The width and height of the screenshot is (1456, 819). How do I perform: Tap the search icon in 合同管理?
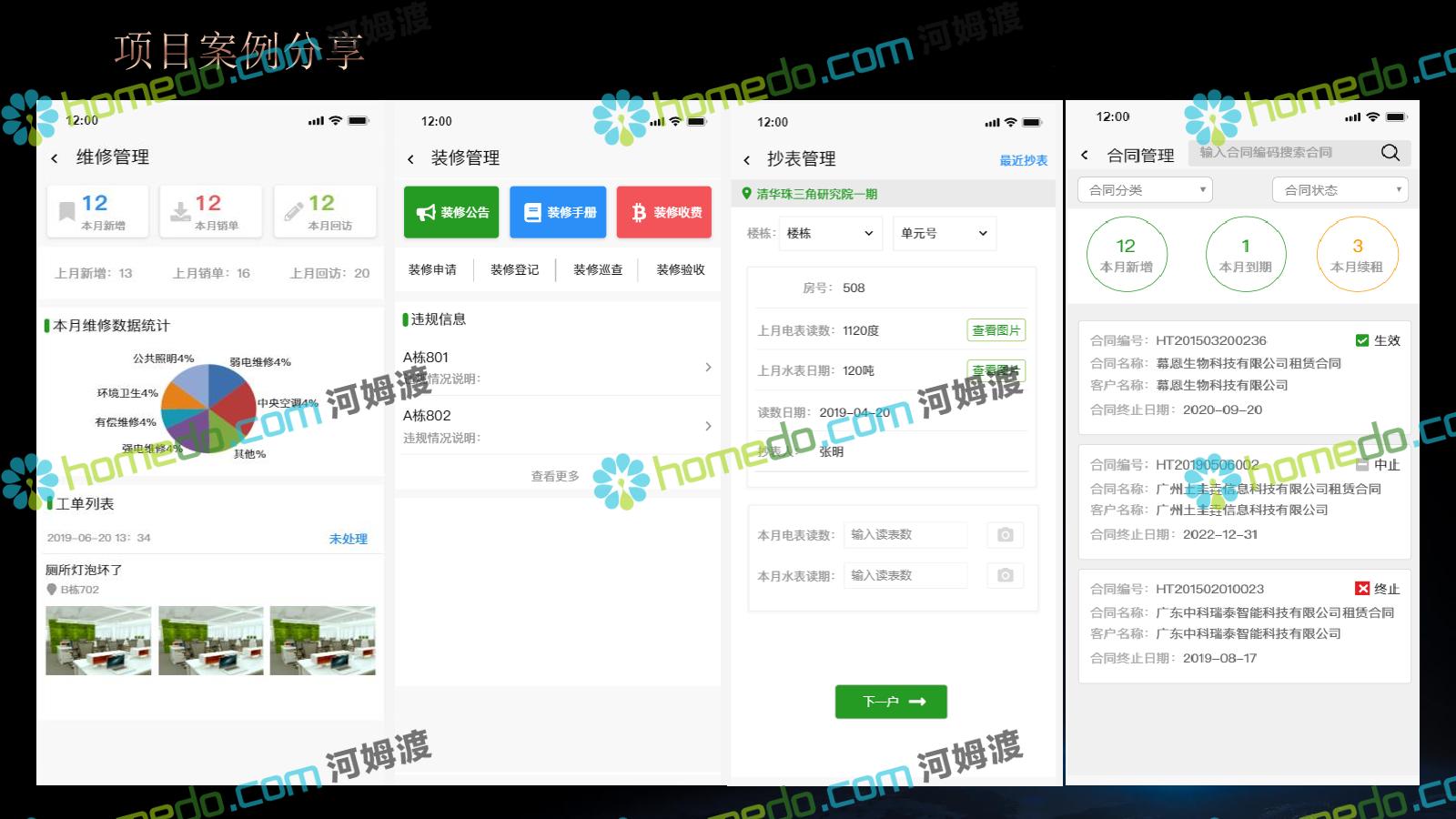pyautogui.click(x=1390, y=153)
